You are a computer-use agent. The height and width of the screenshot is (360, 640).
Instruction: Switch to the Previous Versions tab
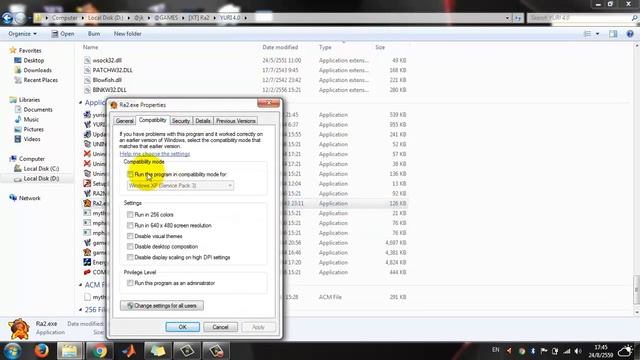[x=236, y=121]
